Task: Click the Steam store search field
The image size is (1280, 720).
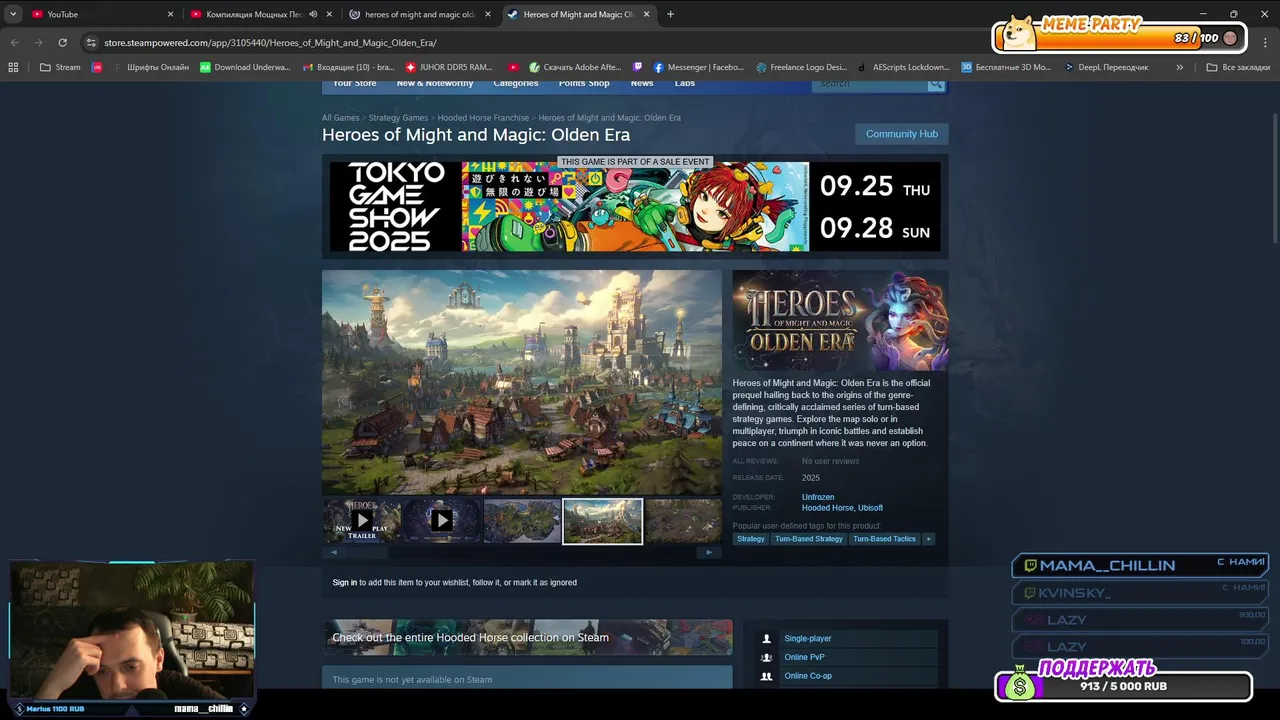Action: 870,84
